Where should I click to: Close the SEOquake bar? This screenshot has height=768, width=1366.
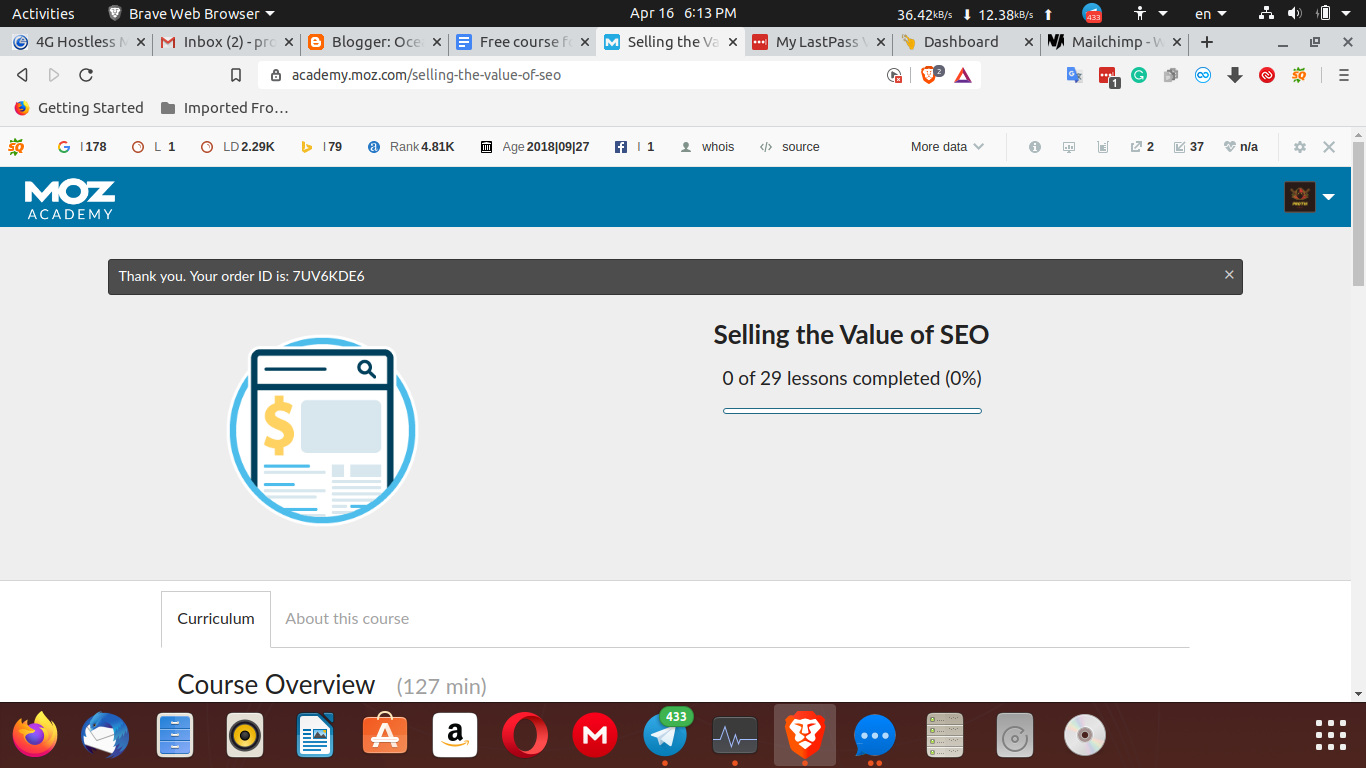(x=1329, y=147)
